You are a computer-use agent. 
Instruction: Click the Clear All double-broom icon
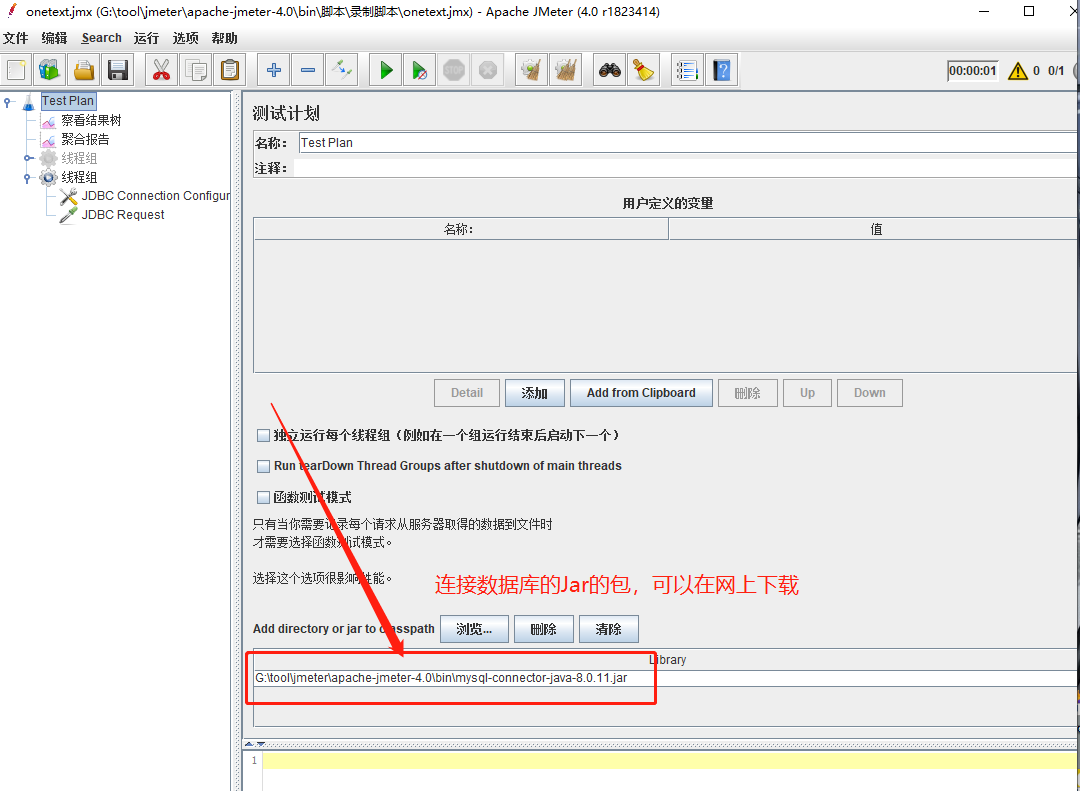(566, 70)
